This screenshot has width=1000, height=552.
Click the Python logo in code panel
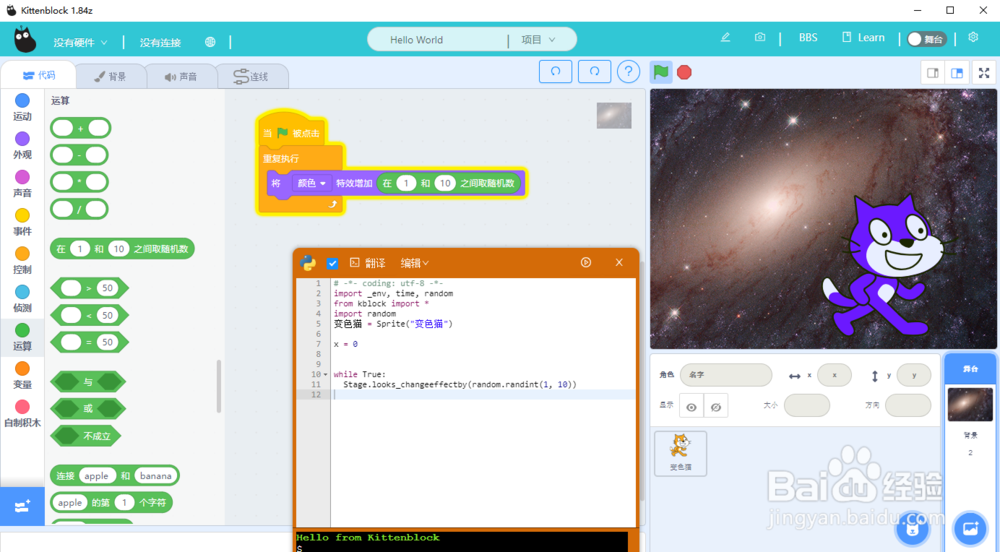tap(308, 263)
